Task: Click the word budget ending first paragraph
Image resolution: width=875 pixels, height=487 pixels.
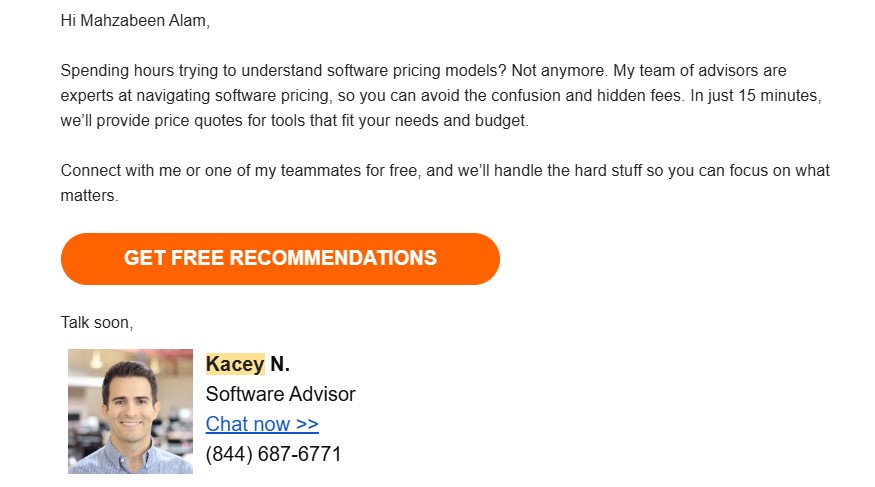Action: tap(501, 120)
